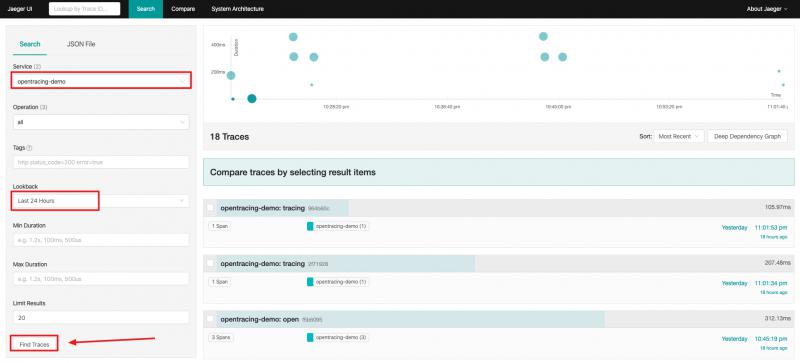Open the Sort dropdown set to Most Recent
This screenshot has width=800, height=363.
(680, 136)
